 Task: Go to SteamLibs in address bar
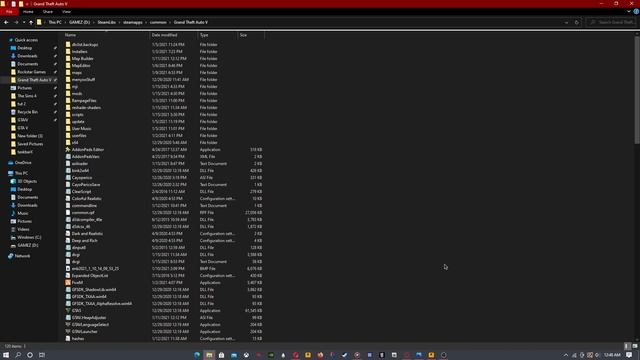[x=107, y=22]
